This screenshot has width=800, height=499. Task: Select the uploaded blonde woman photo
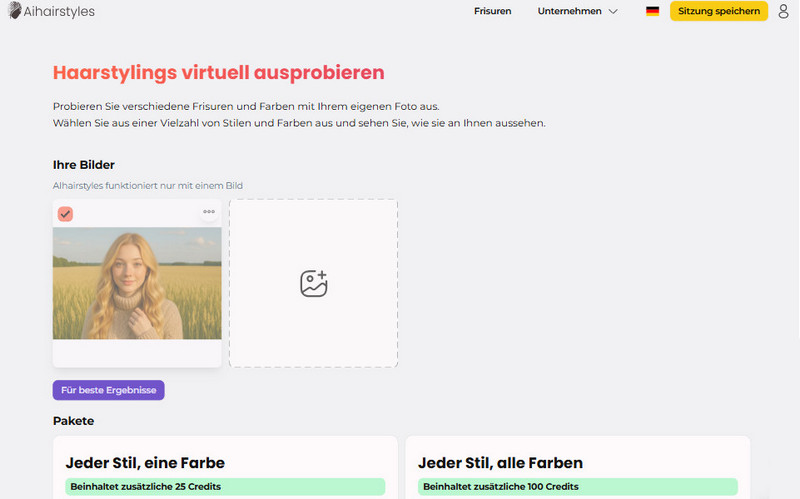tap(137, 283)
